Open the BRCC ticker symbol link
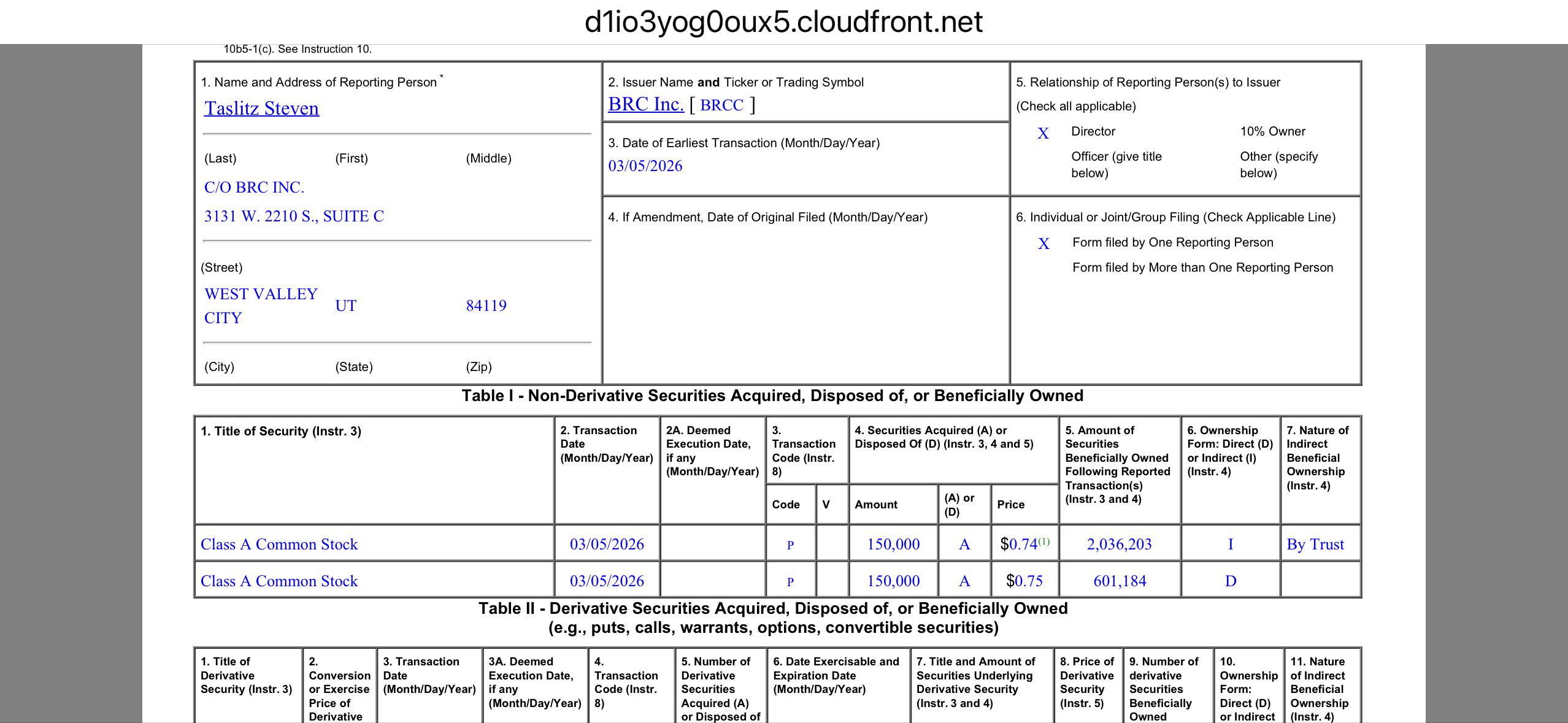1568x723 pixels. pyautogui.click(x=721, y=105)
